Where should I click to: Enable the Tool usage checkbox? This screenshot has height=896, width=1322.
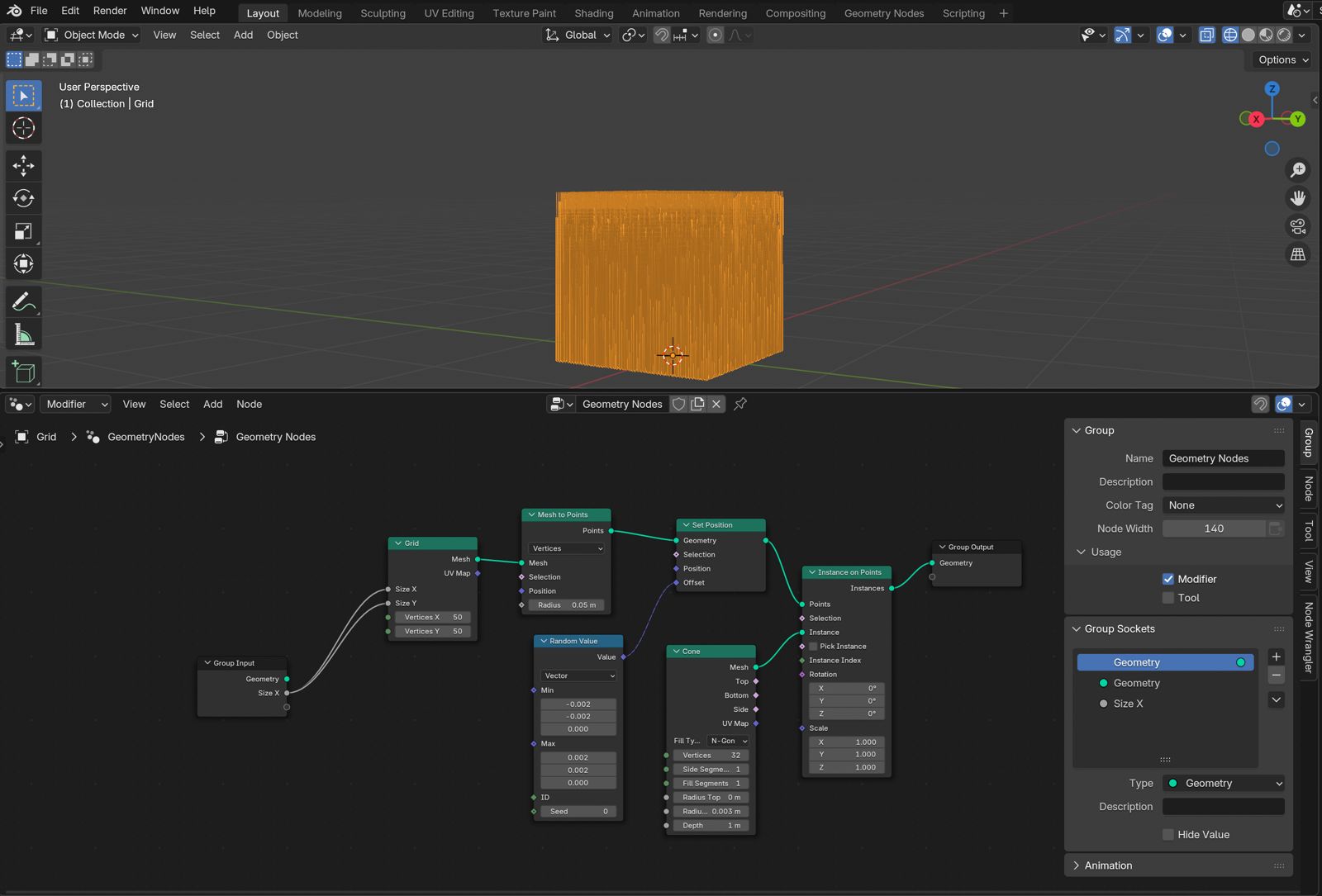pos(1168,598)
